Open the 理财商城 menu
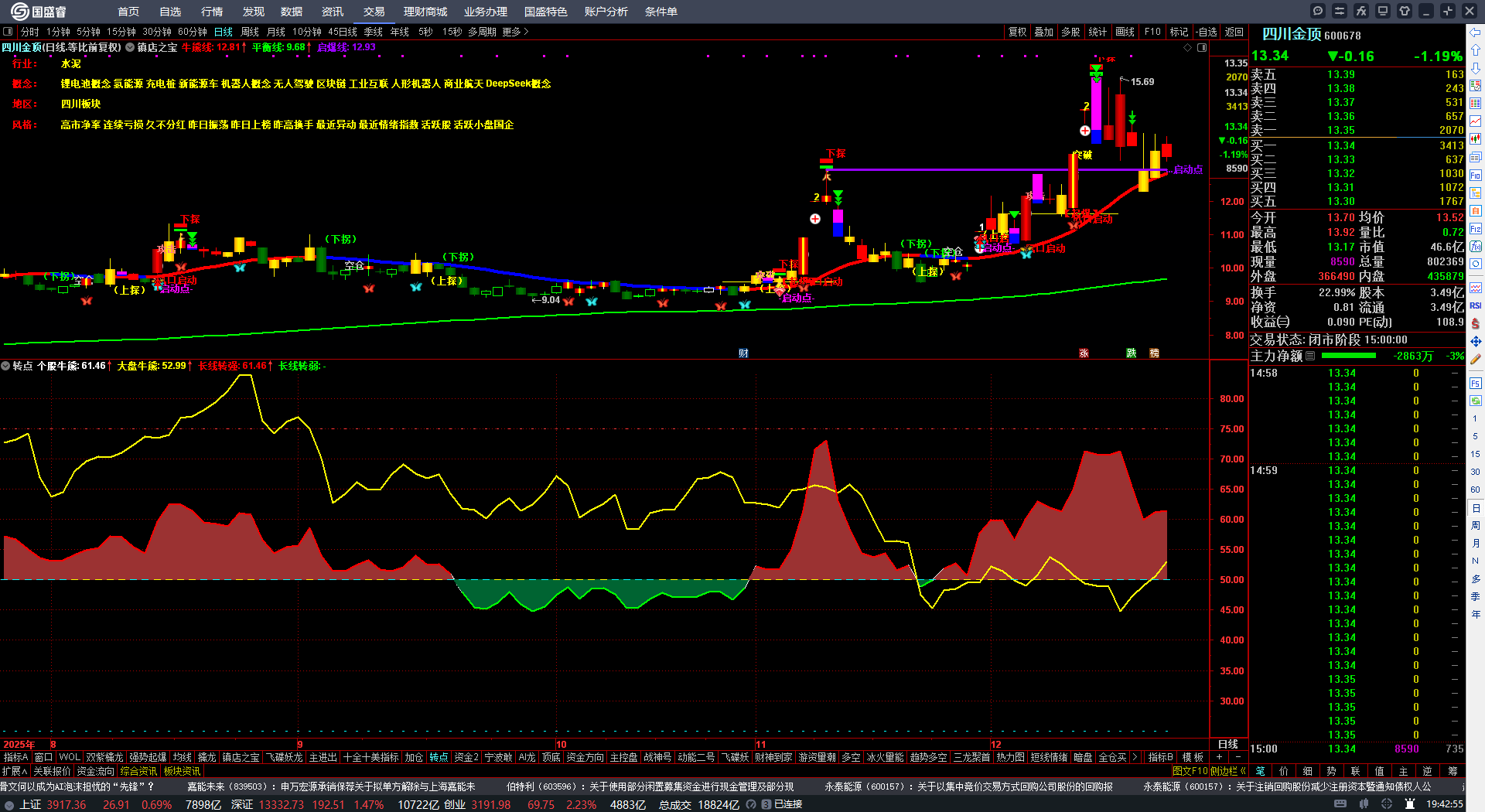Screen dimensions: 1485x812 pyautogui.click(x=425, y=12)
